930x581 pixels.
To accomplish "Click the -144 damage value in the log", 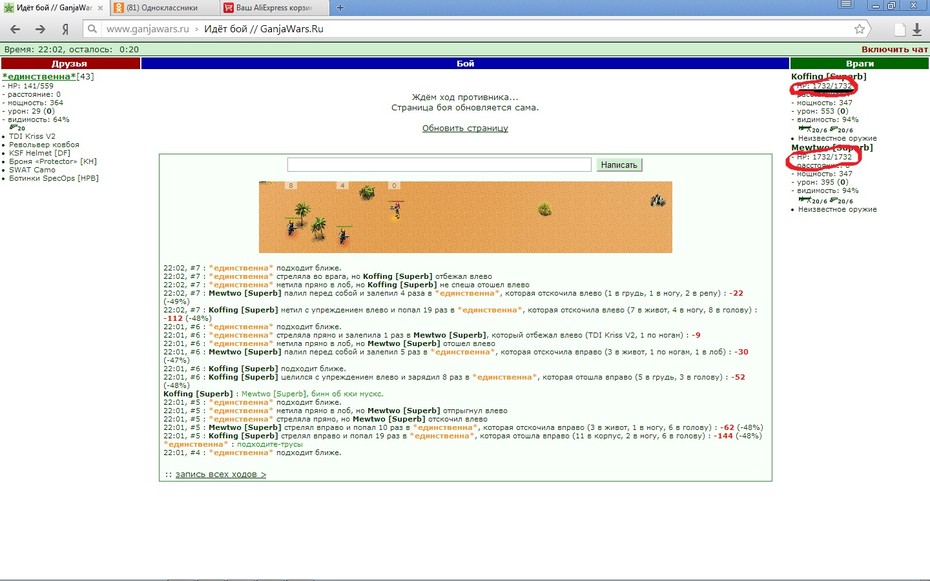I will pos(724,436).
